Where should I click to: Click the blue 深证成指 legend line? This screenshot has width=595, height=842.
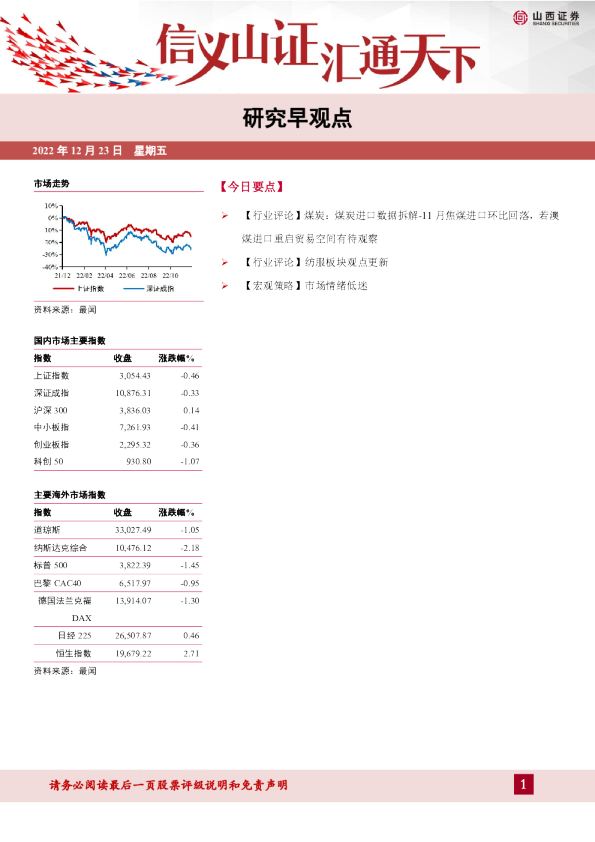coord(133,289)
